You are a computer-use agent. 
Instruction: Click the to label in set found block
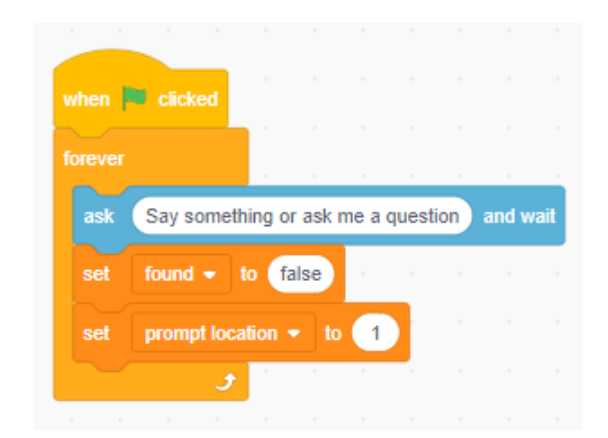249,274
